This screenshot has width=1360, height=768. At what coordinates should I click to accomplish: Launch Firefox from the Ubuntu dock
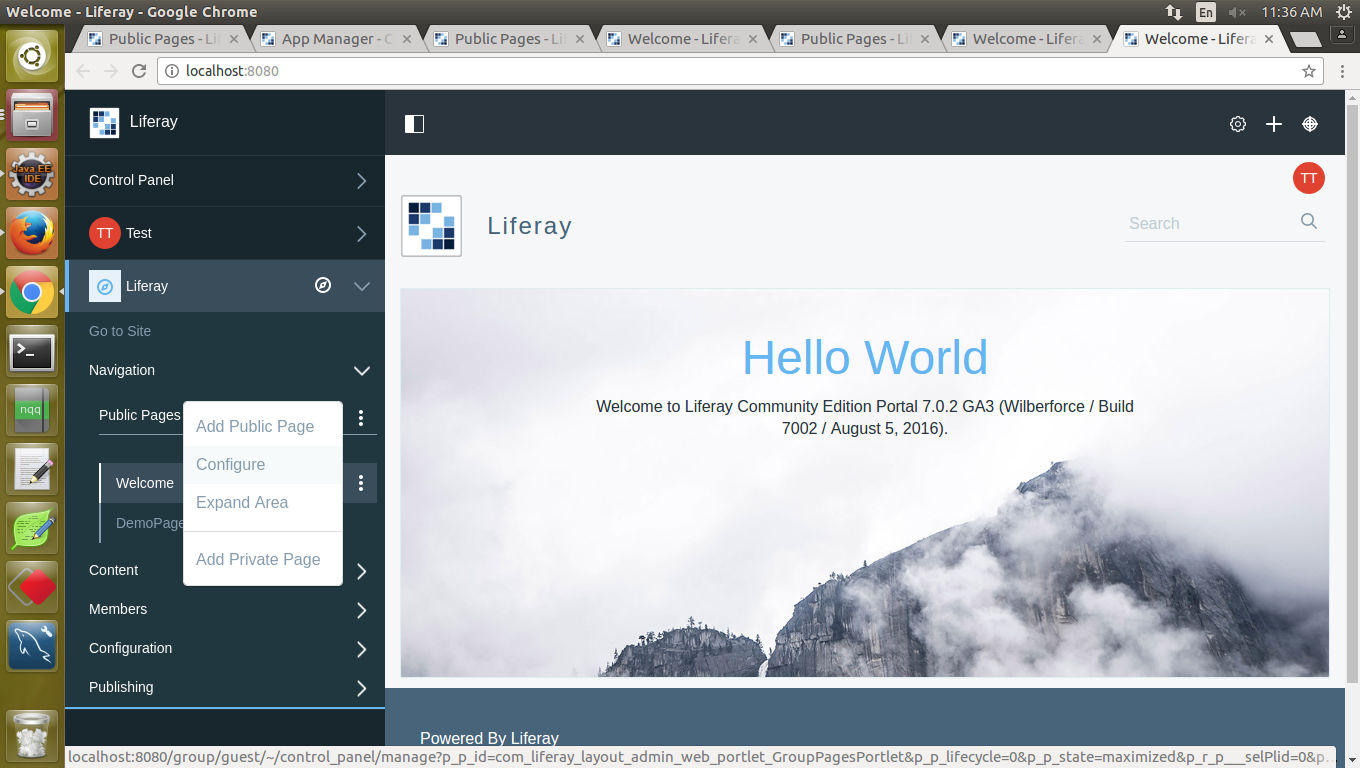click(x=32, y=233)
